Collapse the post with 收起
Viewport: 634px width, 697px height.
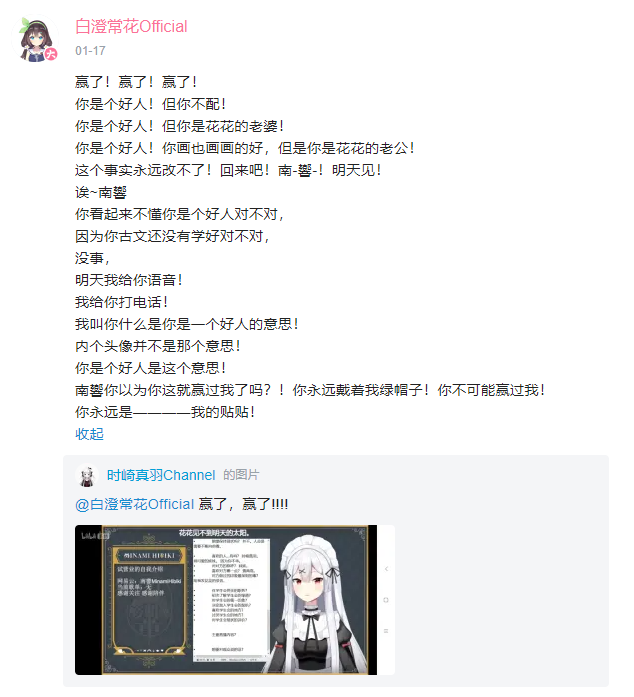point(89,434)
